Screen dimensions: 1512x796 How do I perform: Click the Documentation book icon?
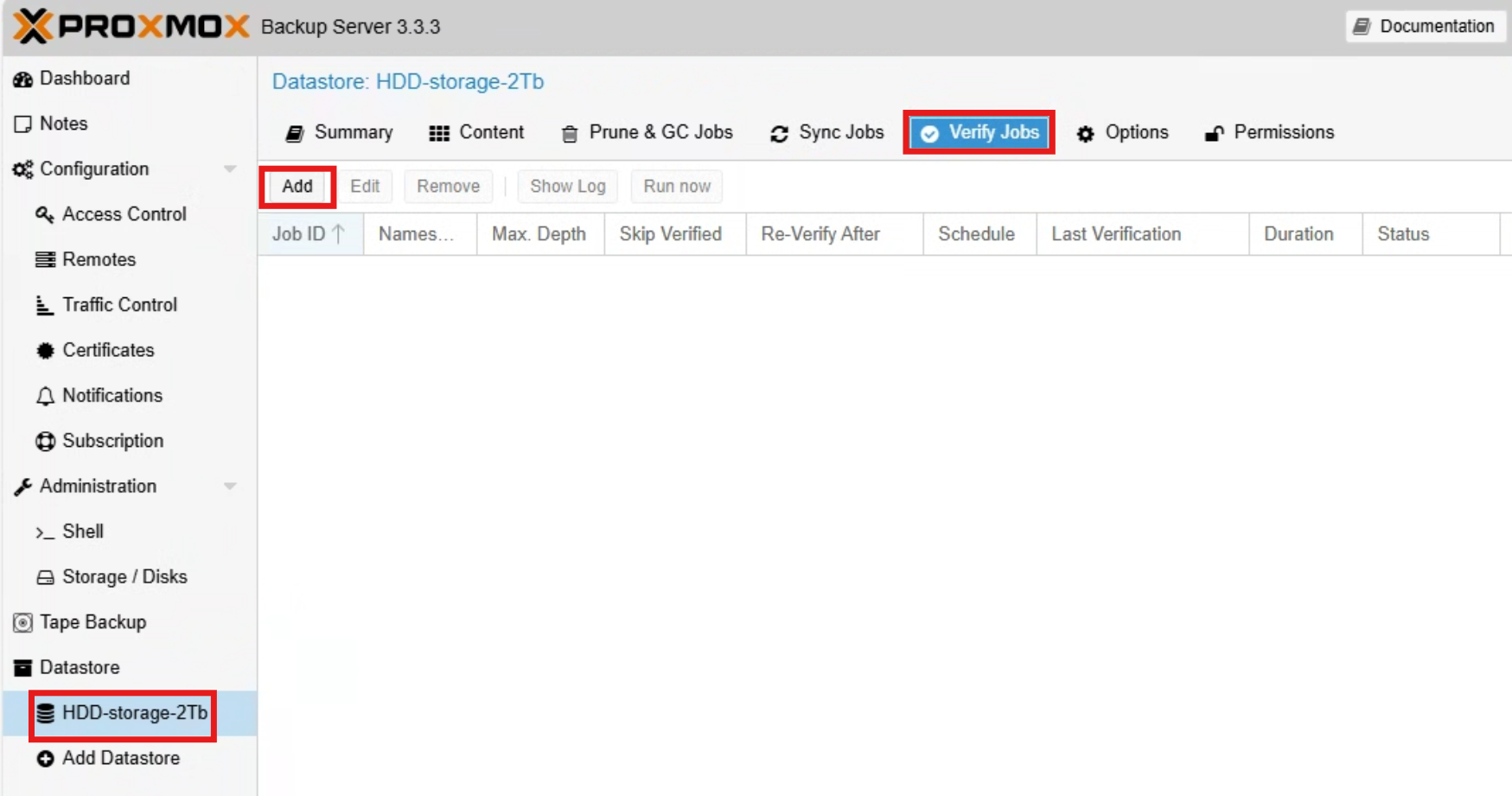click(1362, 27)
